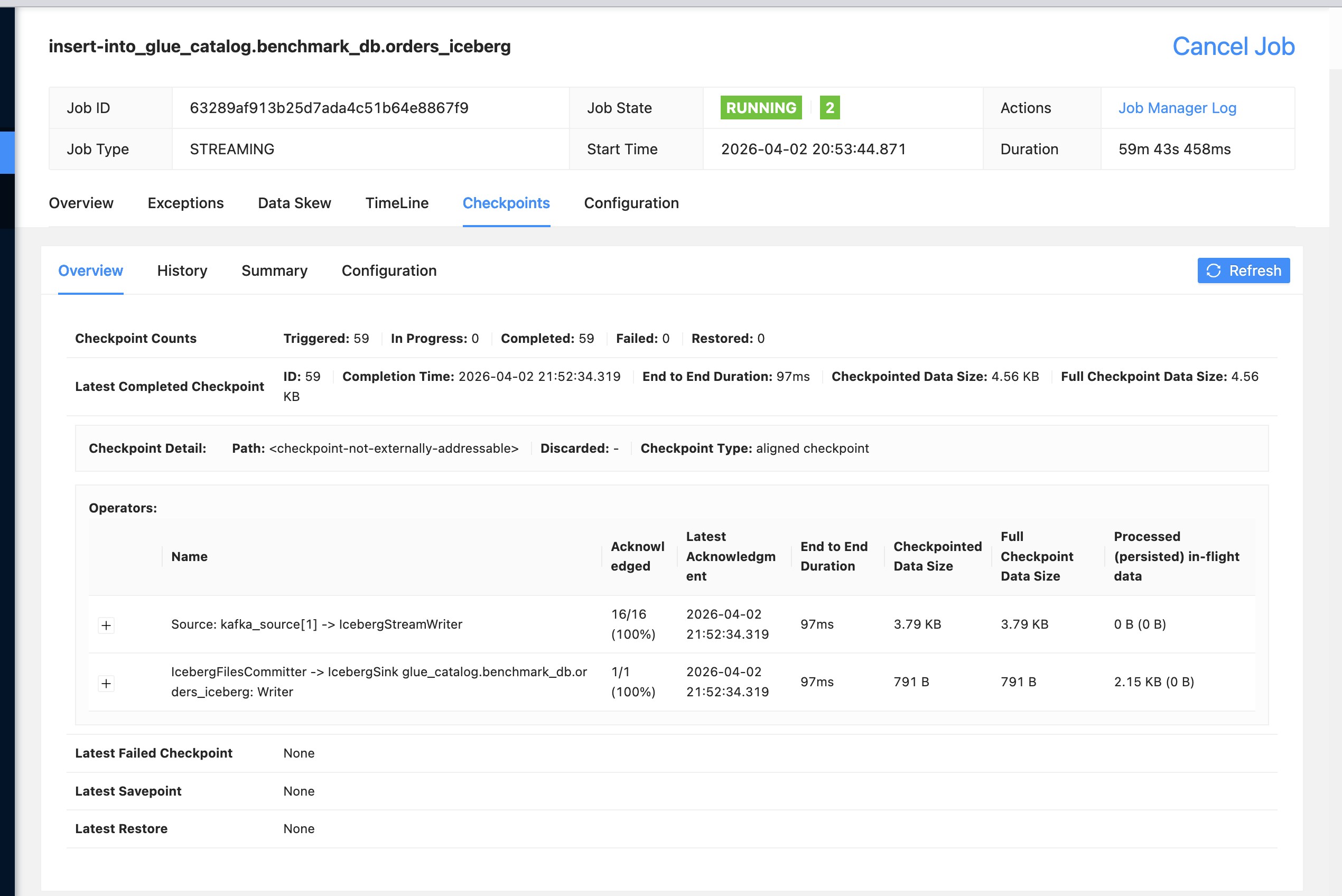The image size is (1342, 896).
Task: Go to the TimeLine tab
Action: [x=396, y=203]
